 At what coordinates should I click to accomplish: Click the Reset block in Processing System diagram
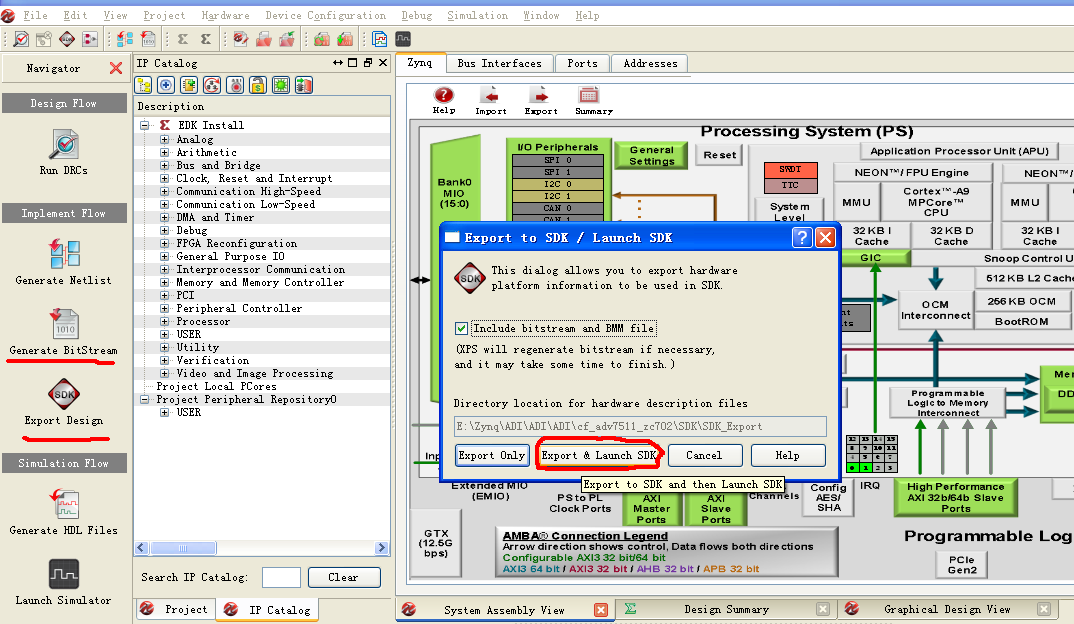719,155
